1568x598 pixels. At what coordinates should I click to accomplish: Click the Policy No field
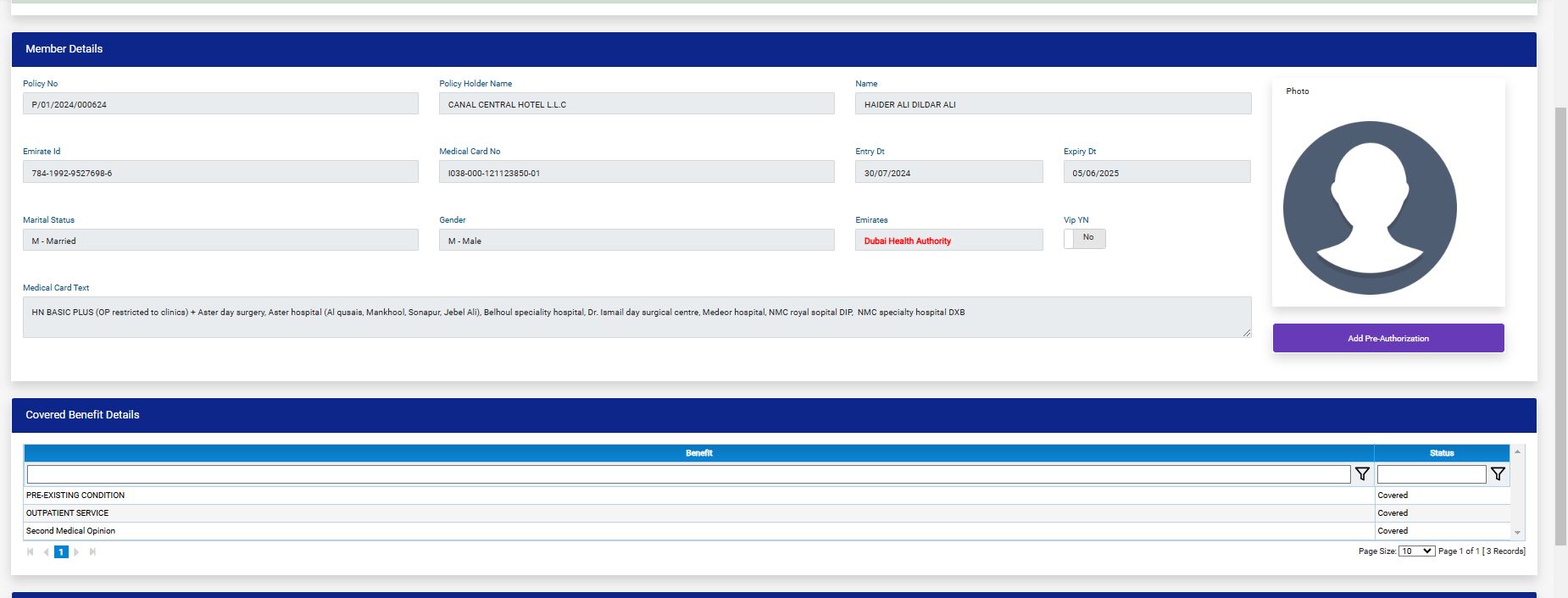point(220,103)
